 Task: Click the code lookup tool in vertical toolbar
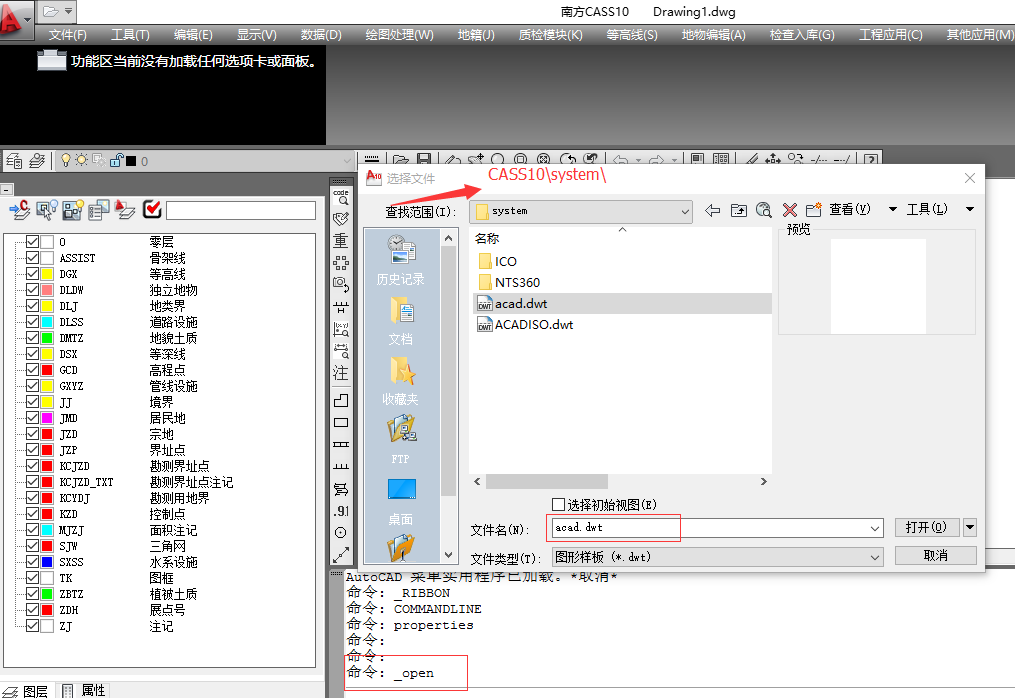pos(340,197)
